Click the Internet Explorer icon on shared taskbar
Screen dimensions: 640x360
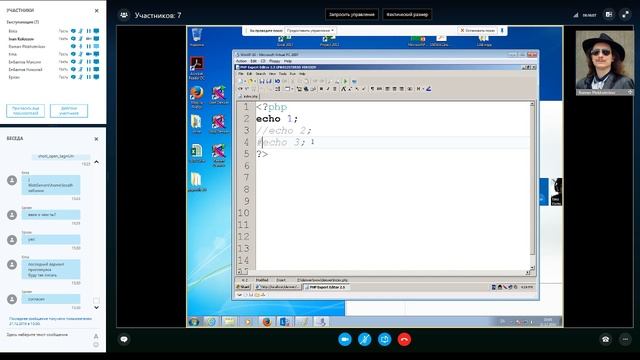(x=211, y=322)
